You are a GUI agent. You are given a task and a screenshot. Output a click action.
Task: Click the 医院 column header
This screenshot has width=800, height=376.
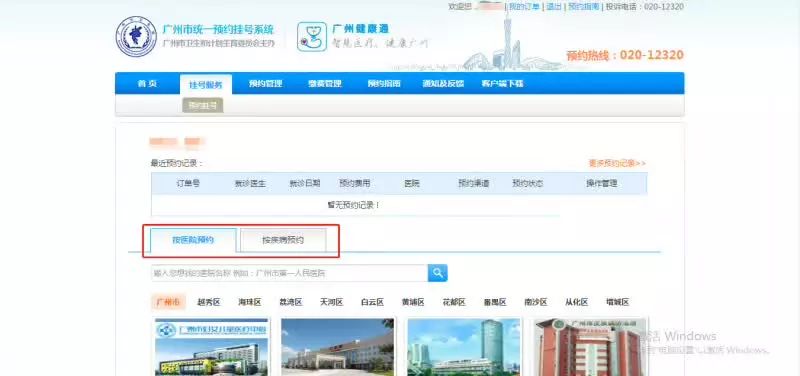tap(412, 183)
